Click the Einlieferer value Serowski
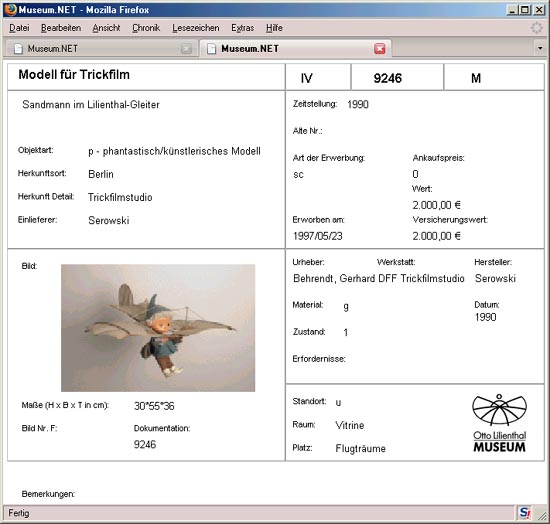 pos(109,220)
